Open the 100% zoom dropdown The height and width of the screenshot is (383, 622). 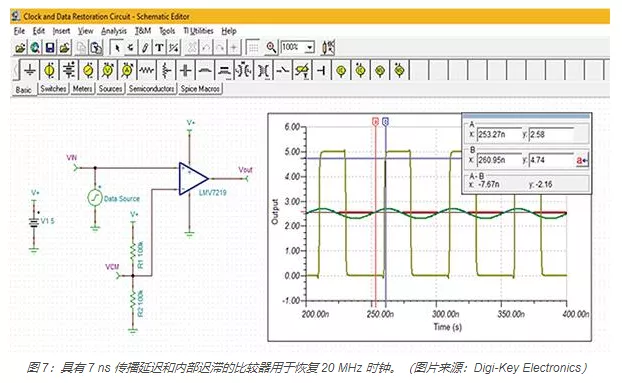(310, 48)
